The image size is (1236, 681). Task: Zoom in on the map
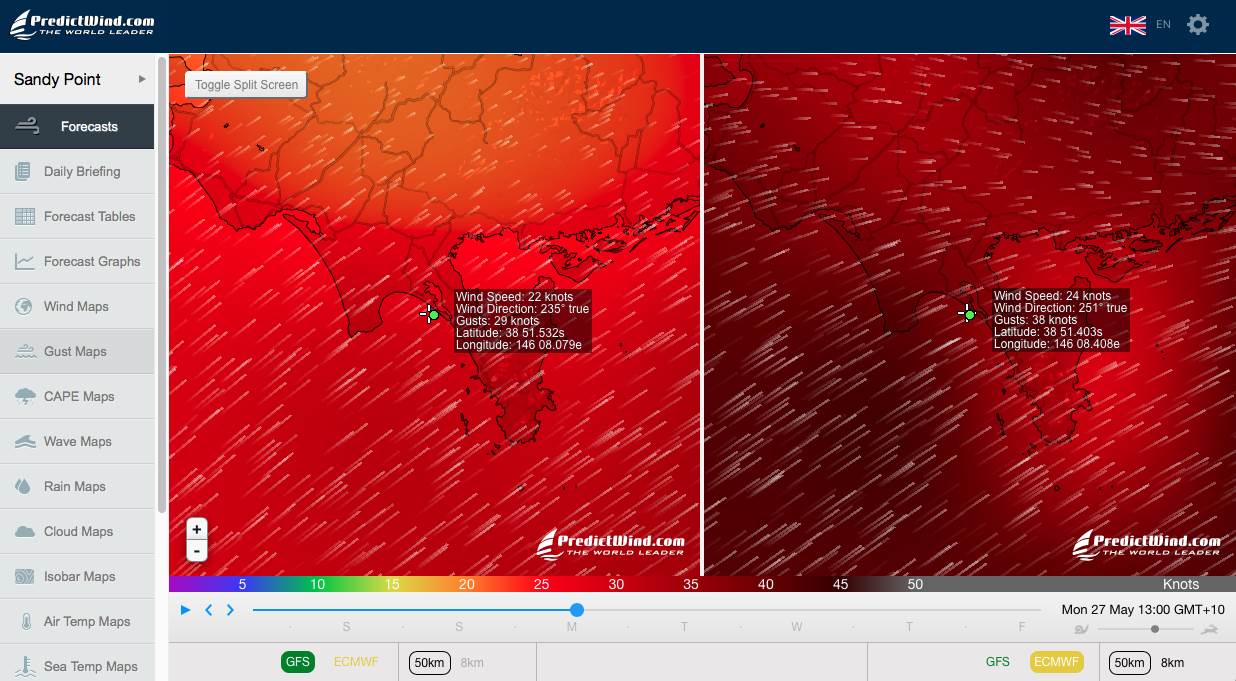pos(197,530)
